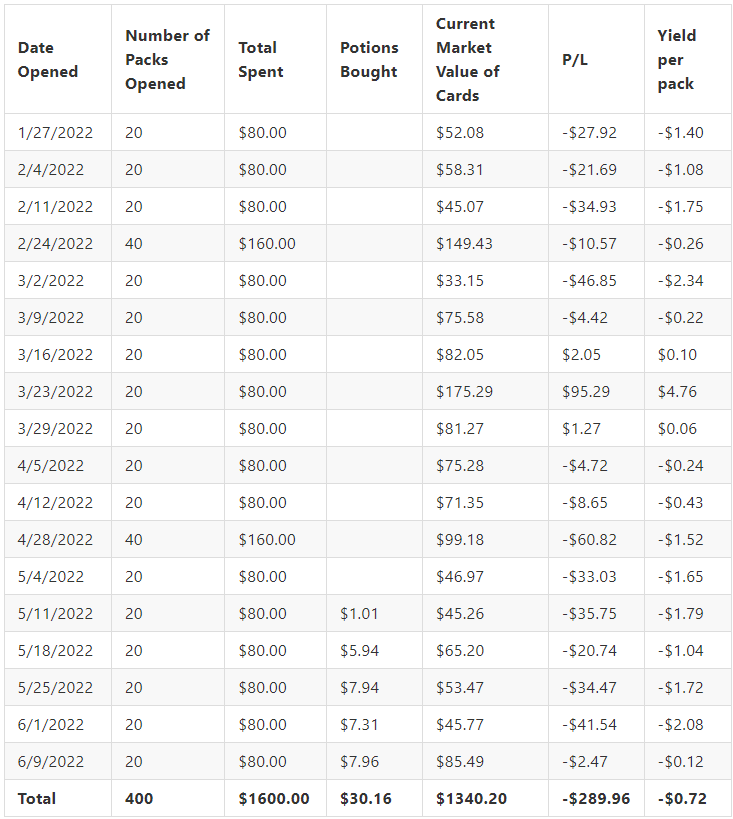Click the $30.16 potions total cell

[x=374, y=799]
